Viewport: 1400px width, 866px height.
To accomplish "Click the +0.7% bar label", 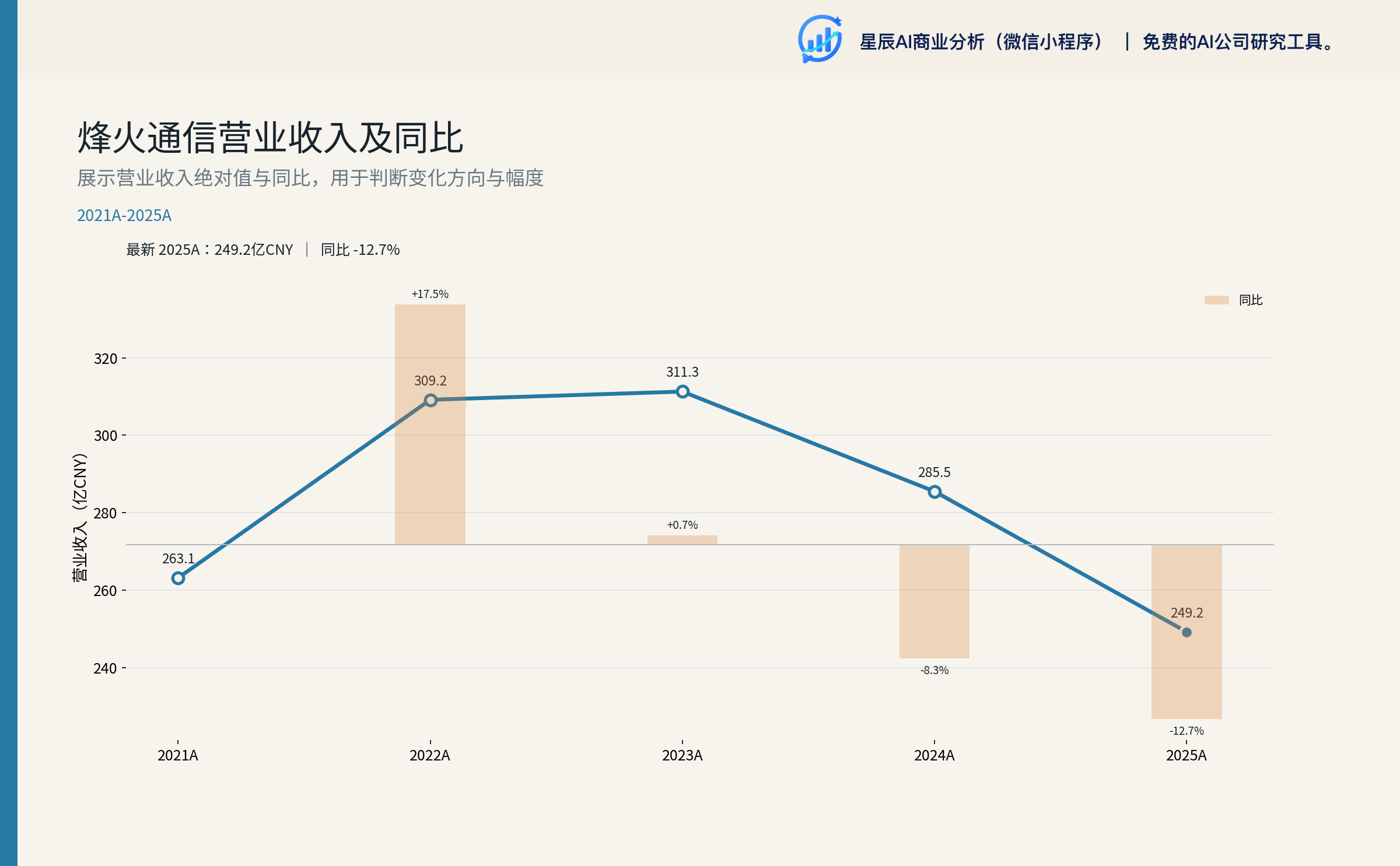I will tap(682, 525).
